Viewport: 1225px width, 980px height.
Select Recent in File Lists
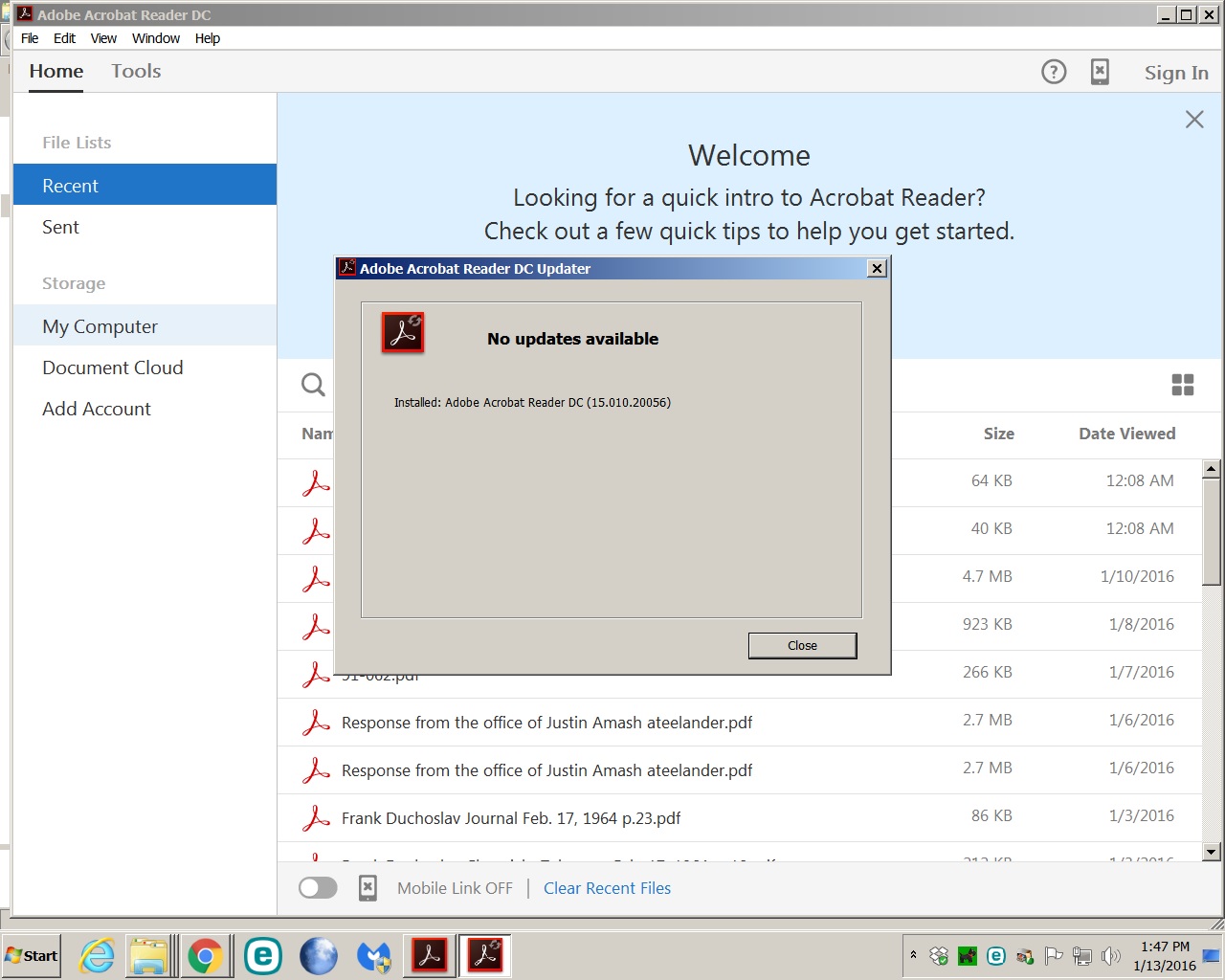[145, 185]
